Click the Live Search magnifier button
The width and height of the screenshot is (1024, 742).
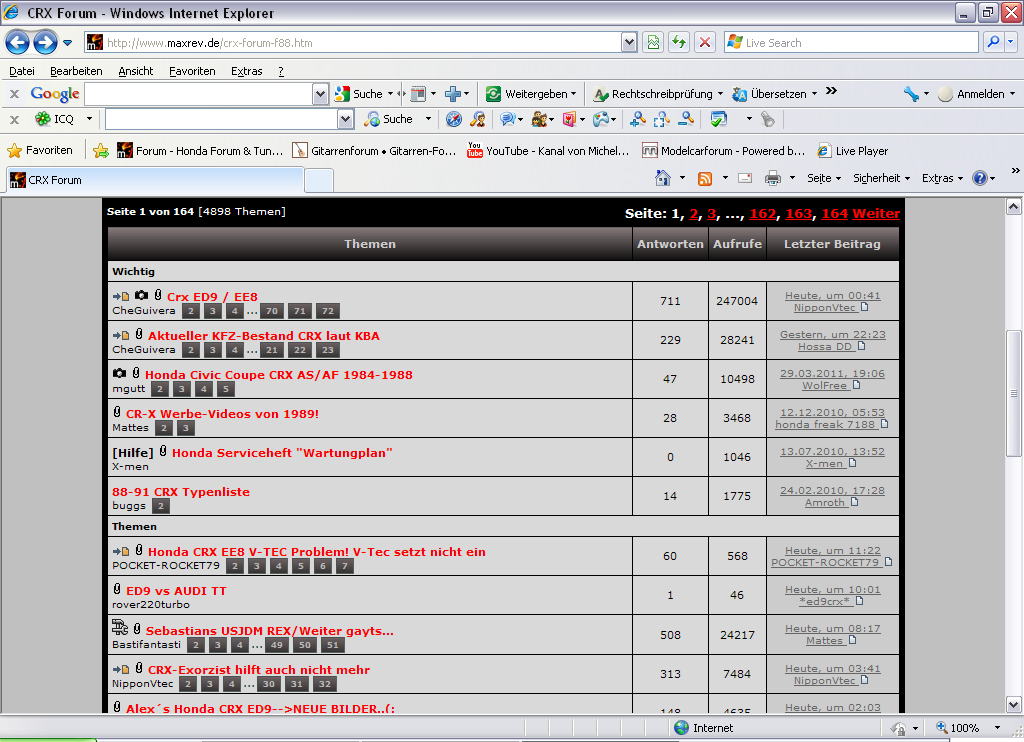[x=993, y=42]
